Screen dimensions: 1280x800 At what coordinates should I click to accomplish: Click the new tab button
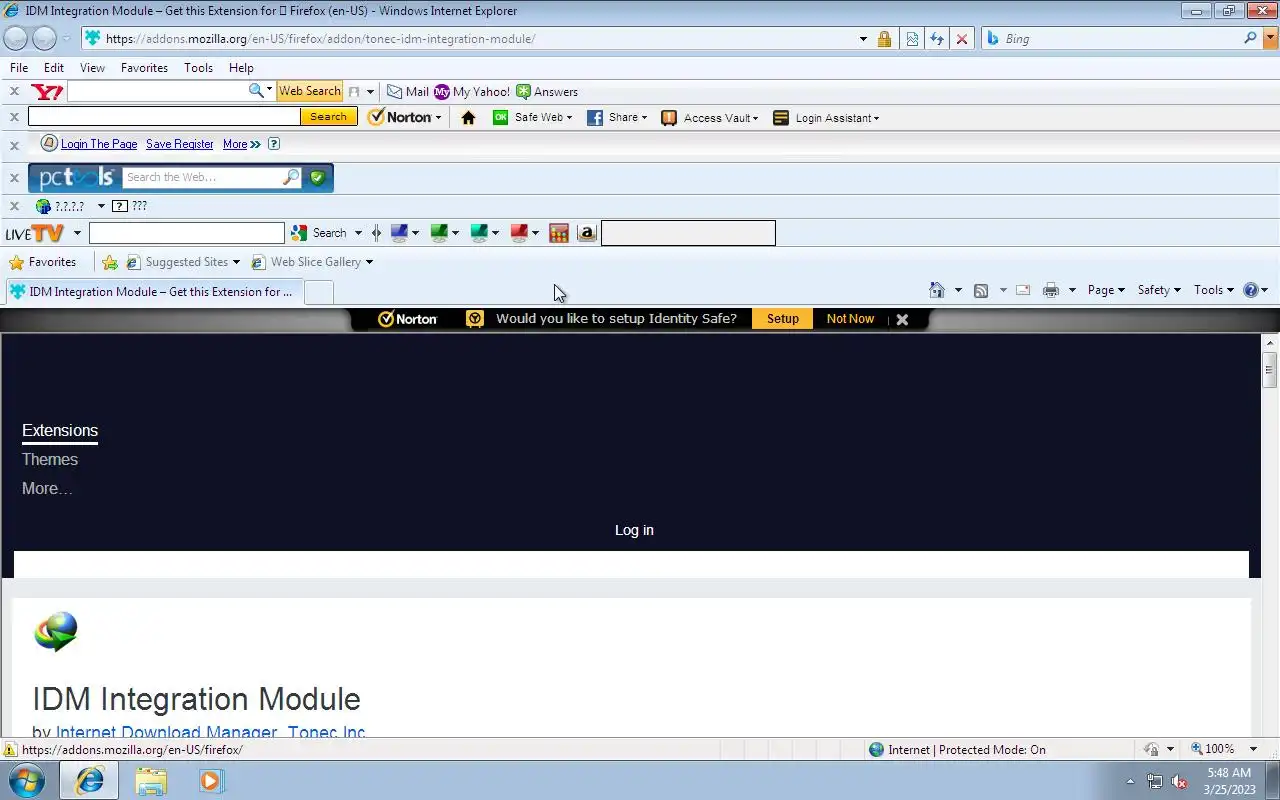coord(318,292)
